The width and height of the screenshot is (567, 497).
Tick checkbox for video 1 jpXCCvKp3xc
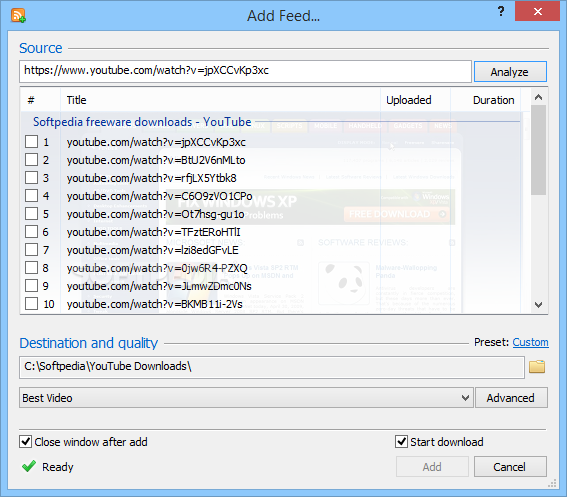click(x=31, y=141)
